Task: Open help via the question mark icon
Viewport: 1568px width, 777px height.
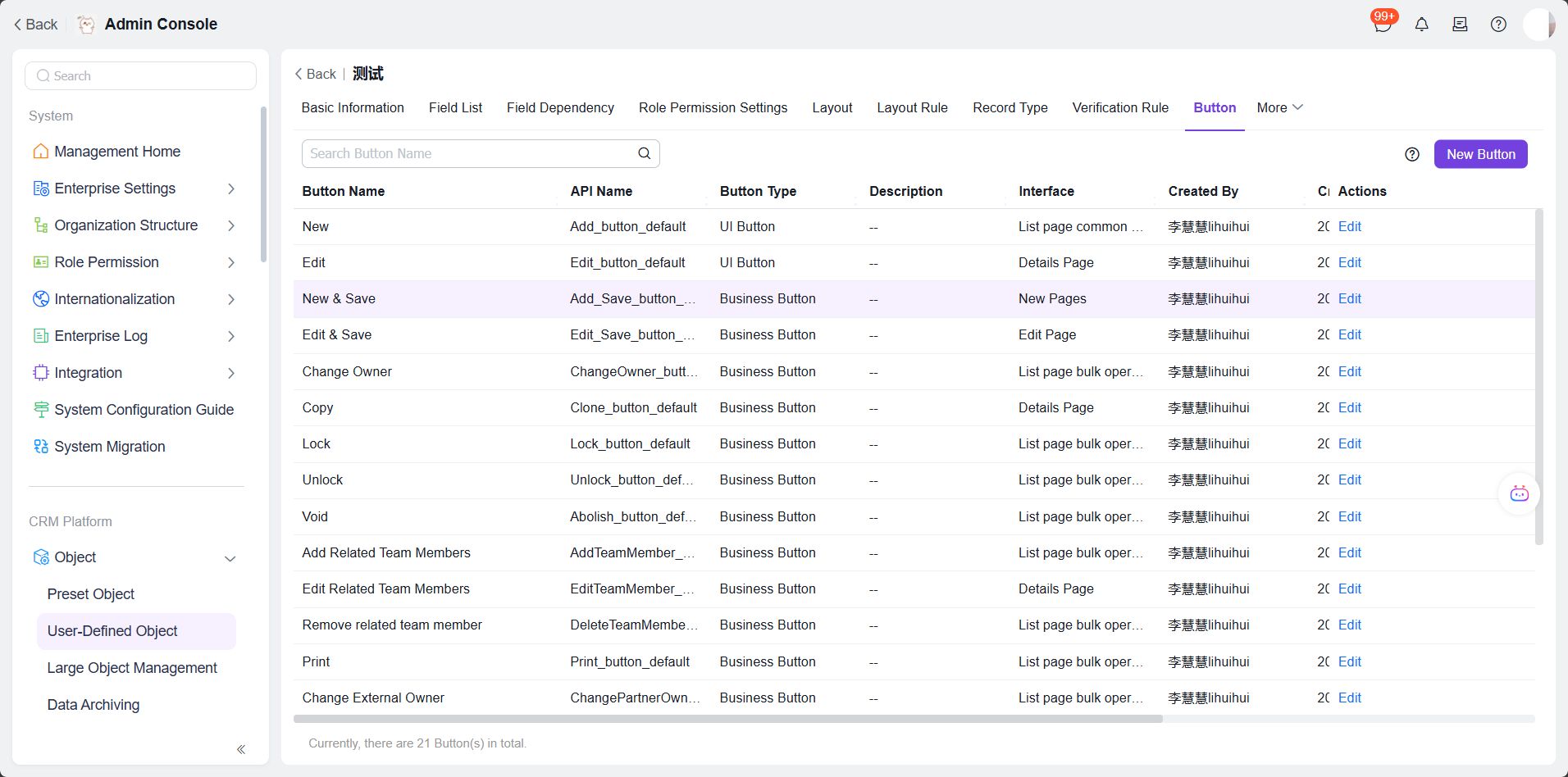Action: click(x=1499, y=24)
